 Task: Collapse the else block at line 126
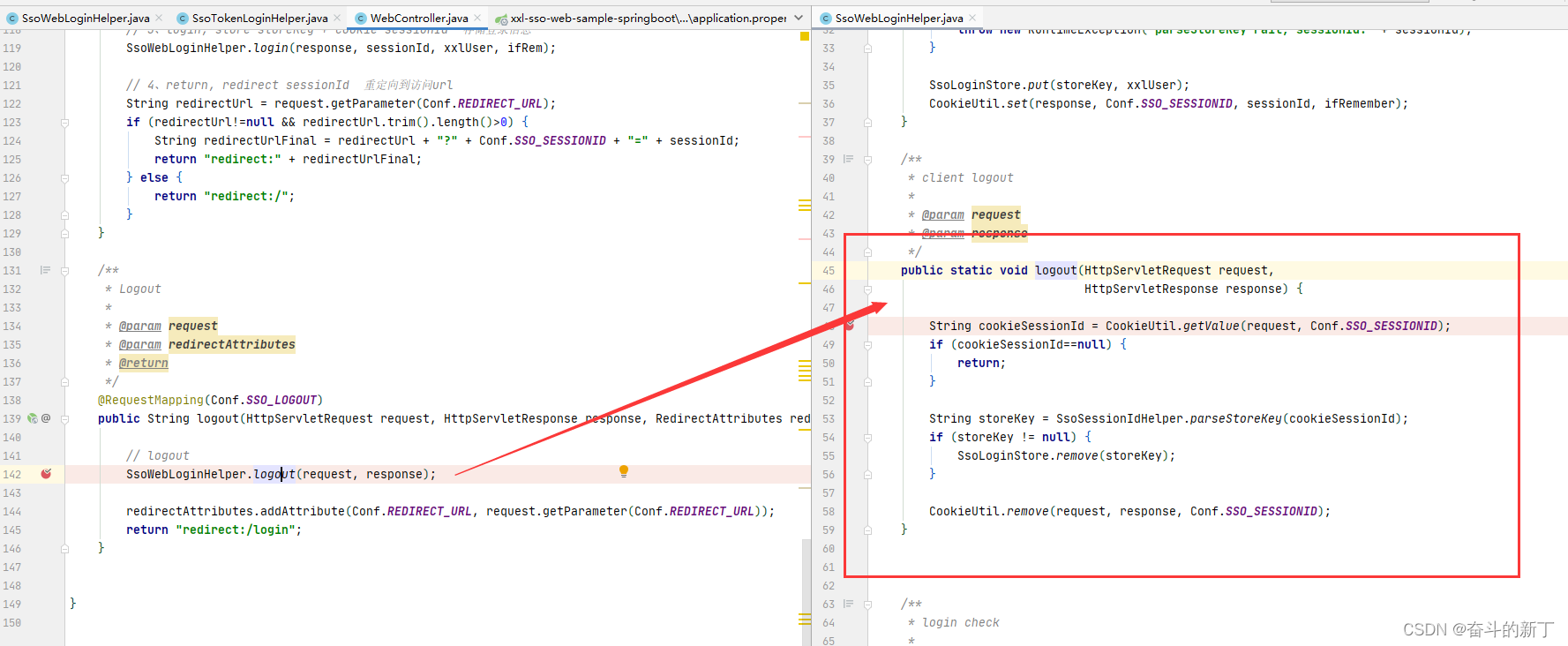(65, 178)
